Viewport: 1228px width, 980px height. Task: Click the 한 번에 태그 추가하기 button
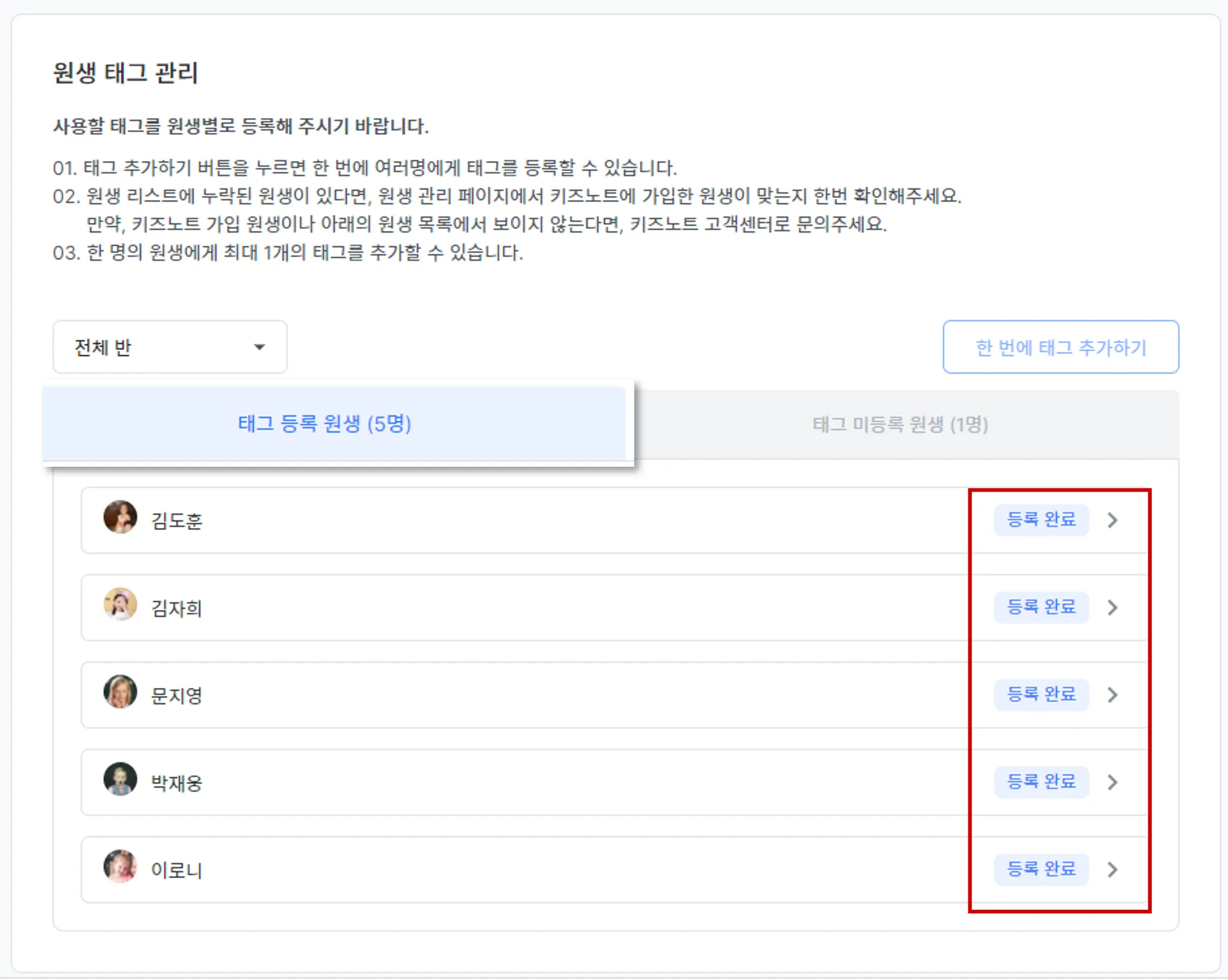coord(1060,347)
